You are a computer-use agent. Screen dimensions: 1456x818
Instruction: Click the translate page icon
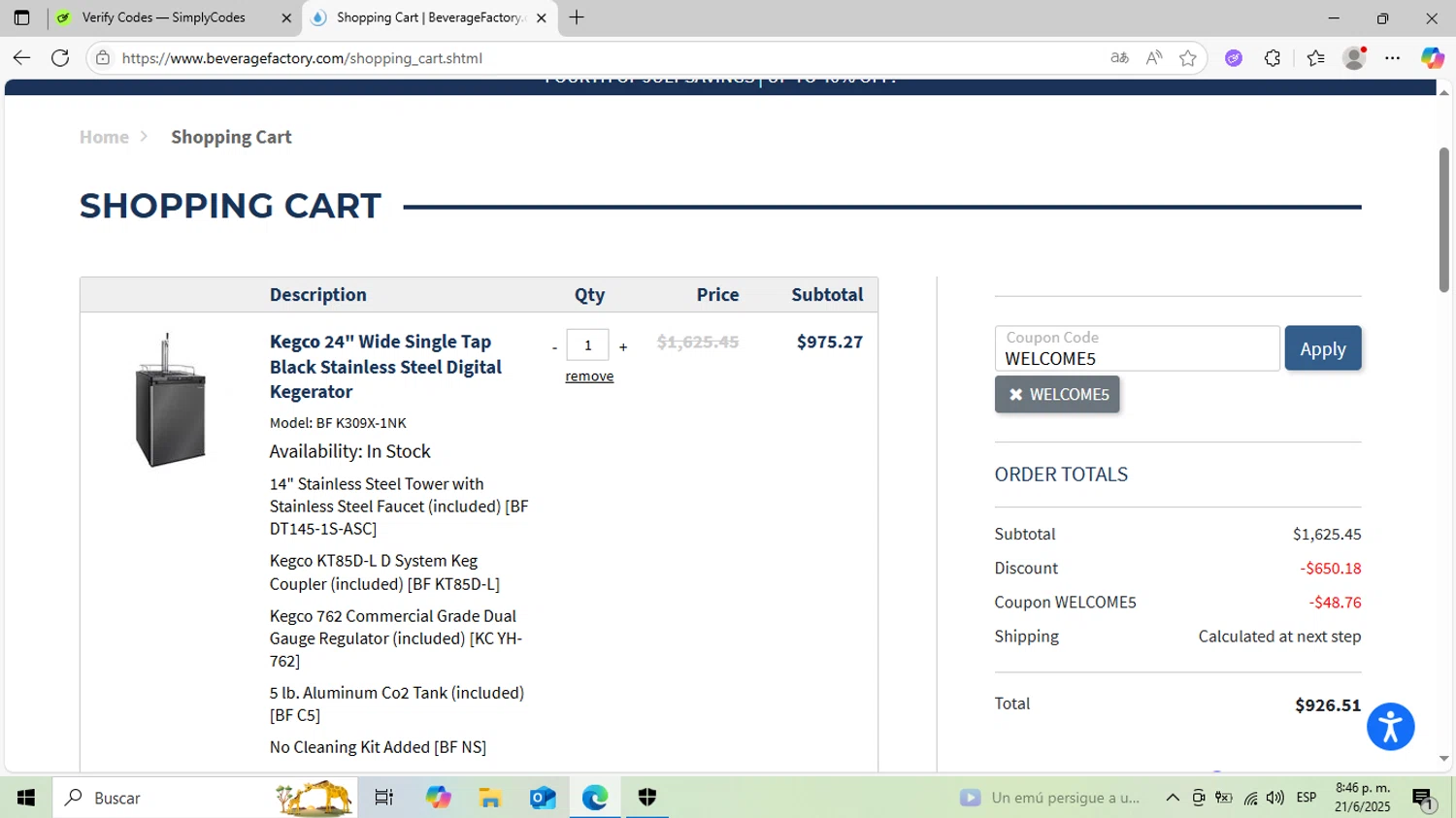click(x=1119, y=58)
